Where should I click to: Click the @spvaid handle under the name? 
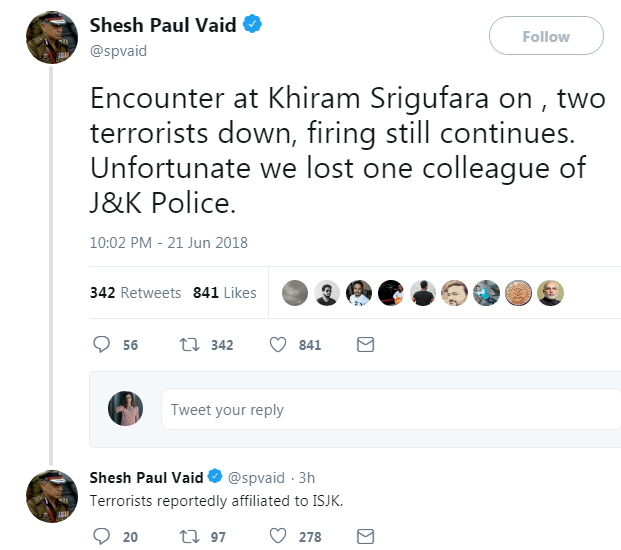point(118,50)
